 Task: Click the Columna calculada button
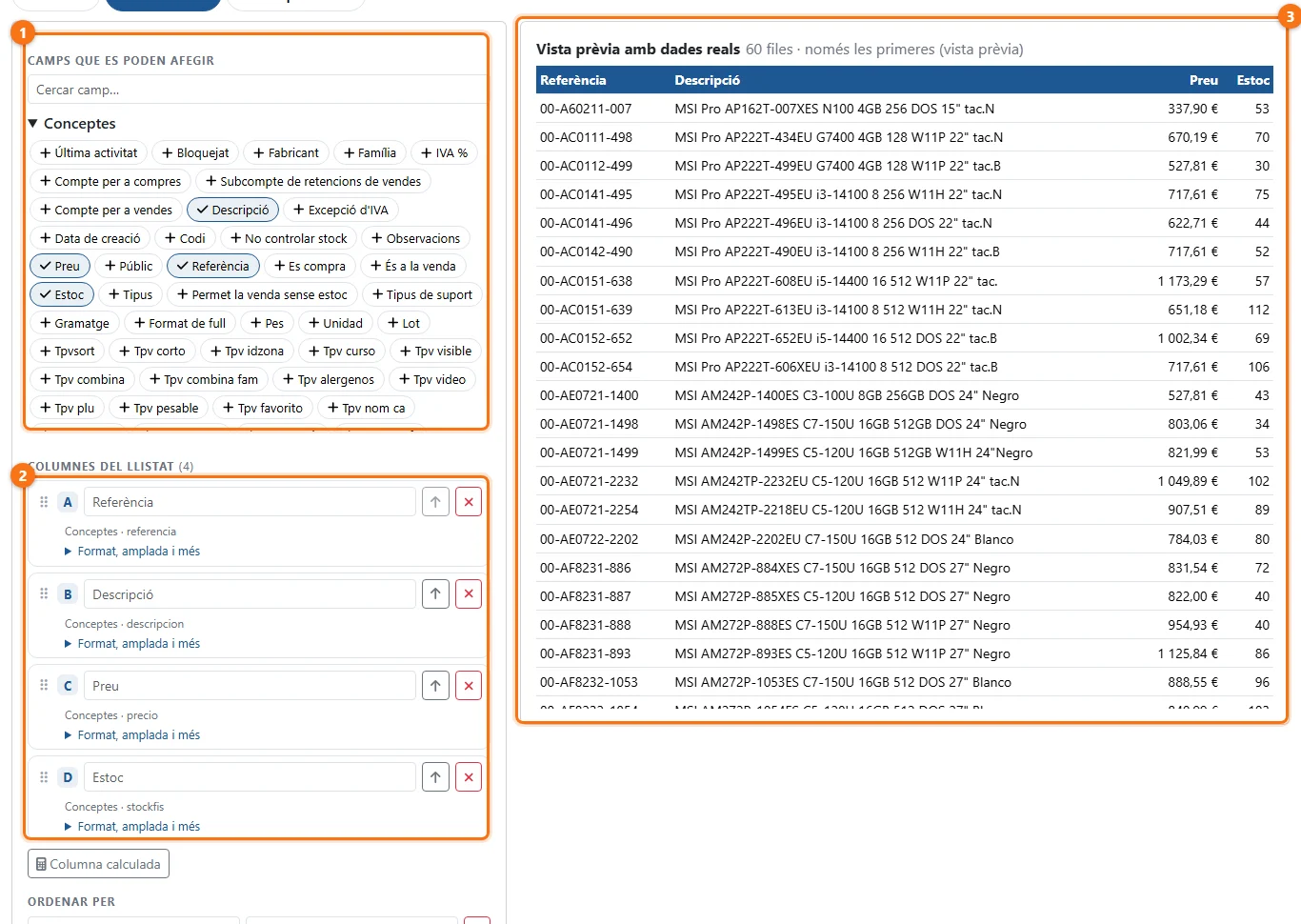(98, 864)
